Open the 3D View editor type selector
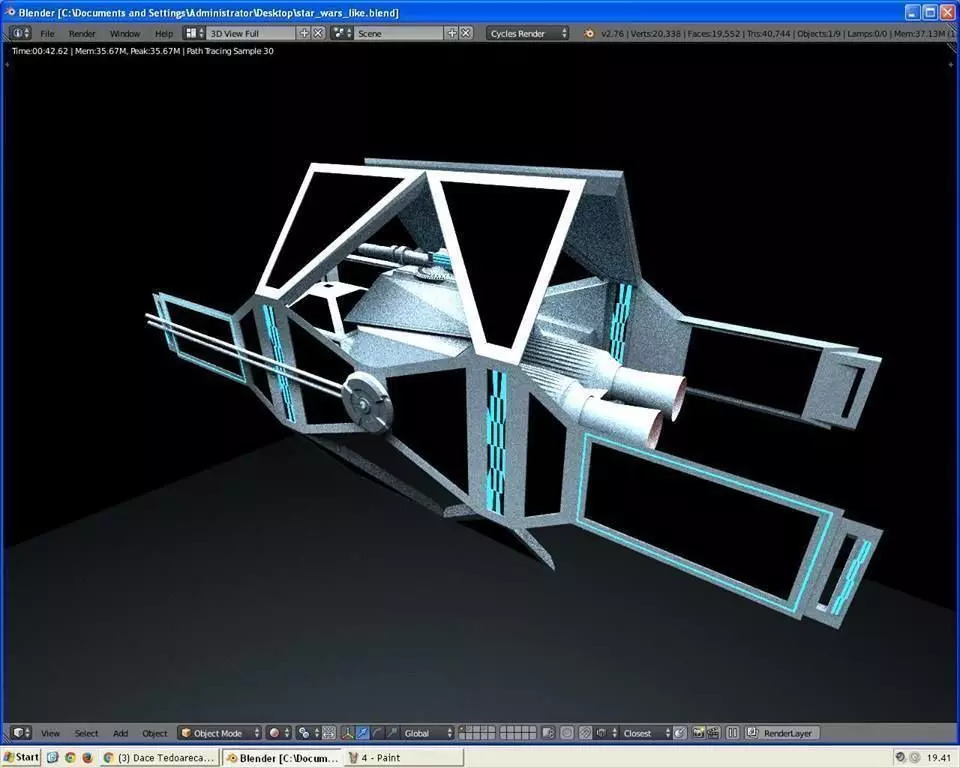Viewport: 960px width, 768px height. click(x=21, y=732)
